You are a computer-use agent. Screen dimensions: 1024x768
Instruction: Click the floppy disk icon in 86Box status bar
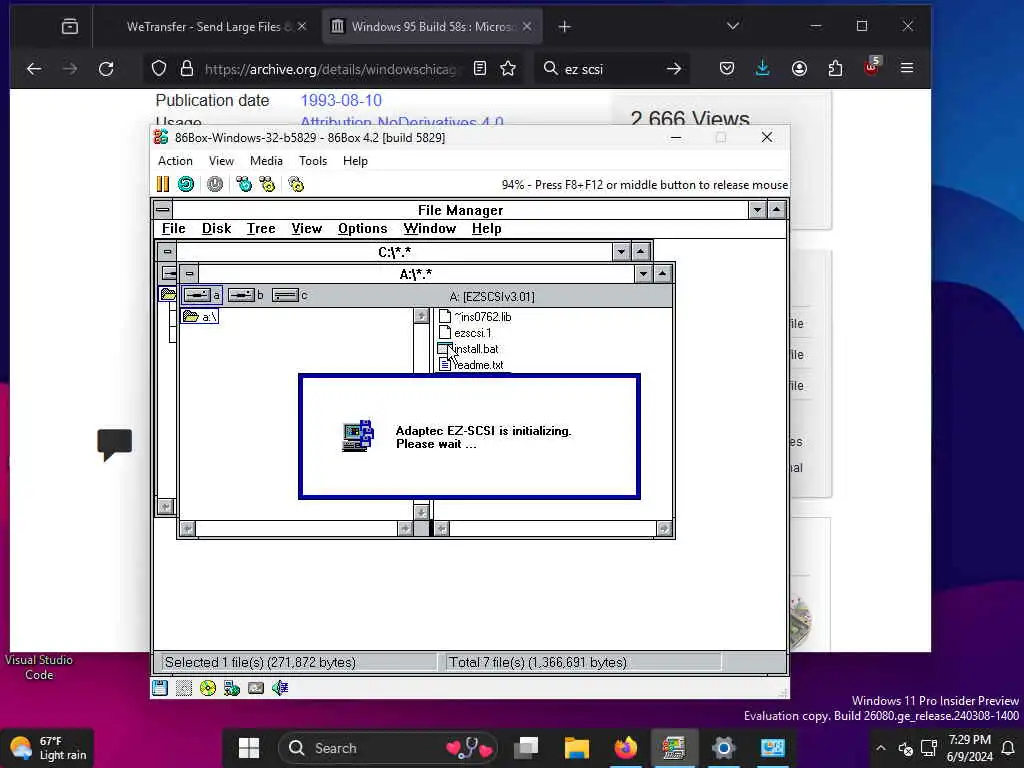pos(160,688)
